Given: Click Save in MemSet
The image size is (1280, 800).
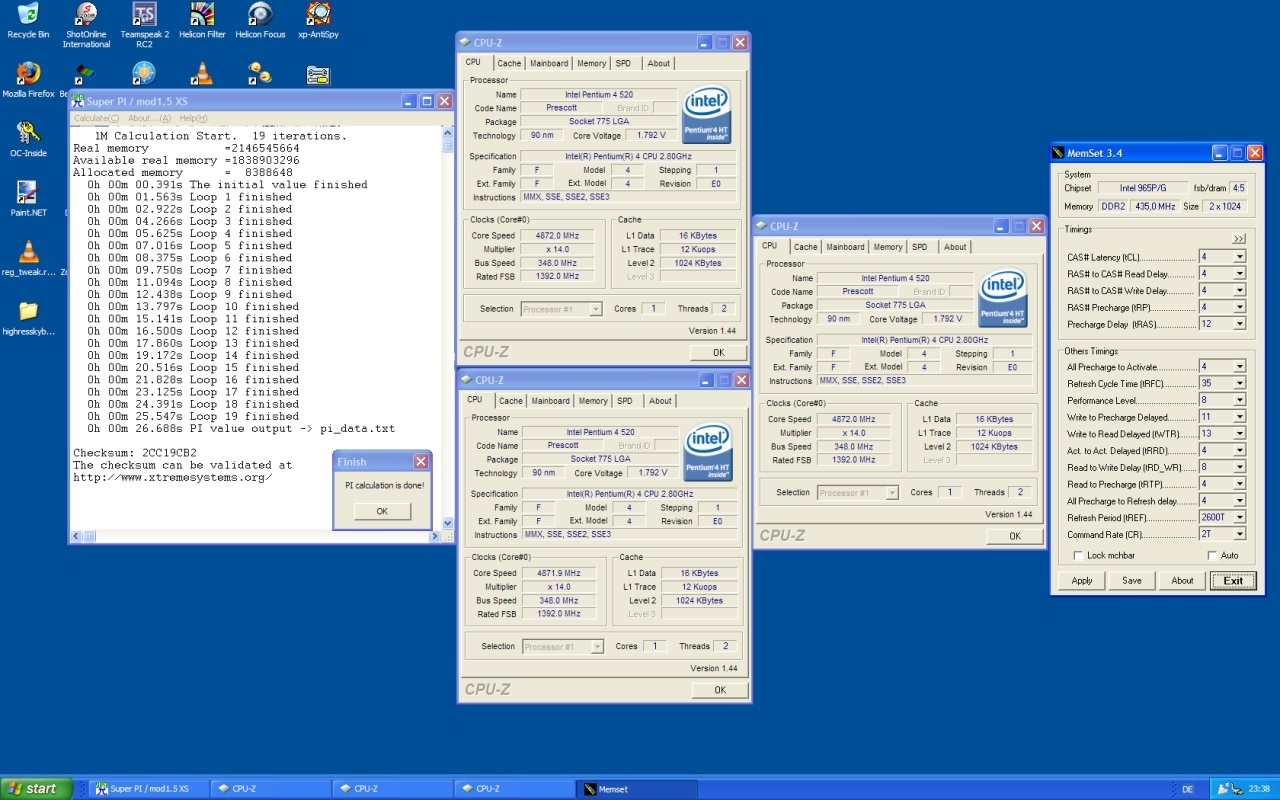Looking at the screenshot, I should [1132, 581].
